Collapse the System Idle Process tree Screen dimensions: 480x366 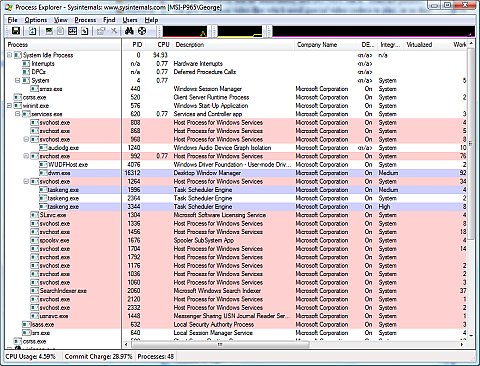tap(10, 55)
